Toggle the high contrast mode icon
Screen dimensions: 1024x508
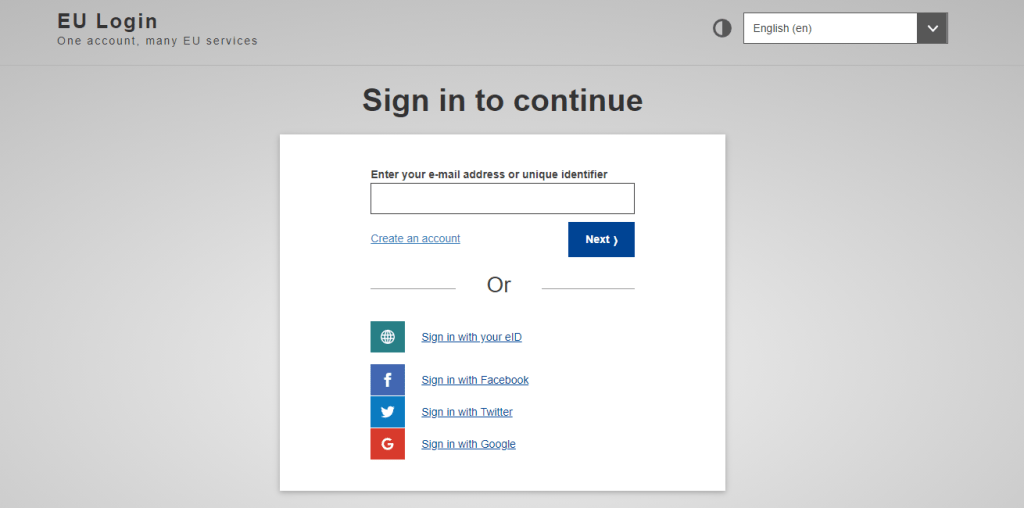click(x=722, y=29)
